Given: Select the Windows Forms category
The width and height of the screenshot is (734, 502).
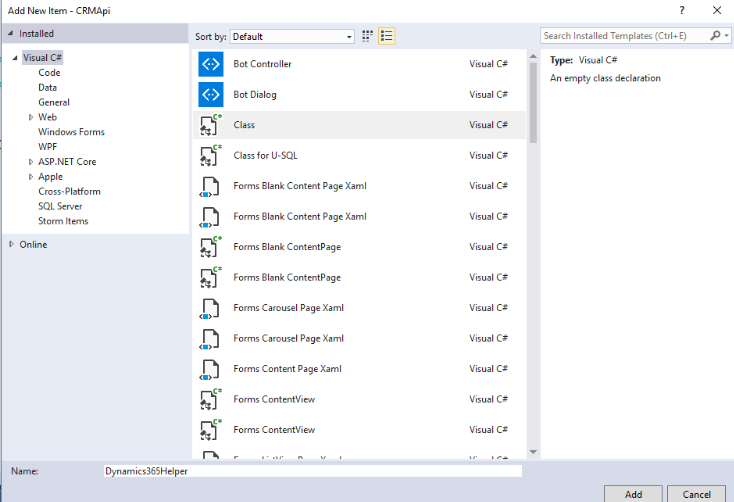Looking at the screenshot, I should pos(71,132).
